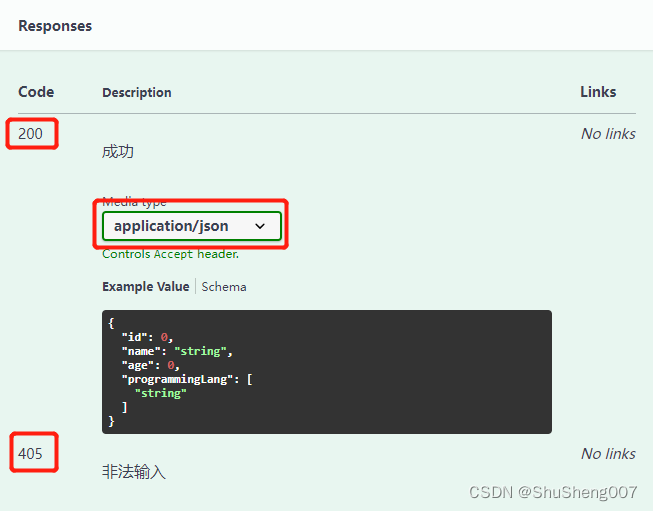Image resolution: width=653 pixels, height=511 pixels.
Task: Select the Description column header
Action: pyautogui.click(x=137, y=92)
